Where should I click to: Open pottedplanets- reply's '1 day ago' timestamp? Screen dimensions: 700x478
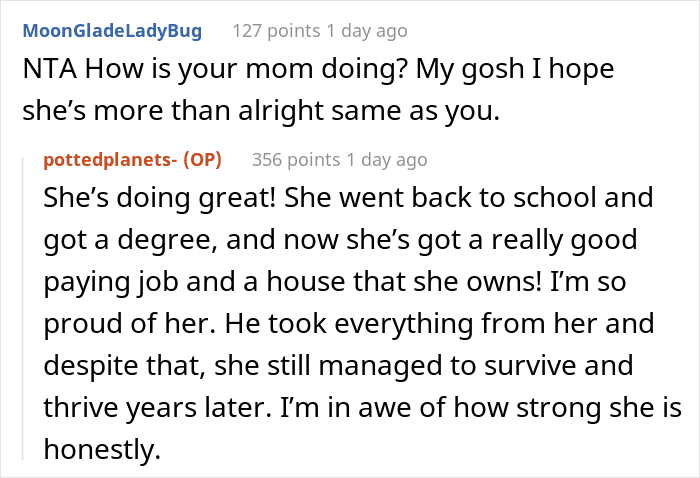(385, 160)
